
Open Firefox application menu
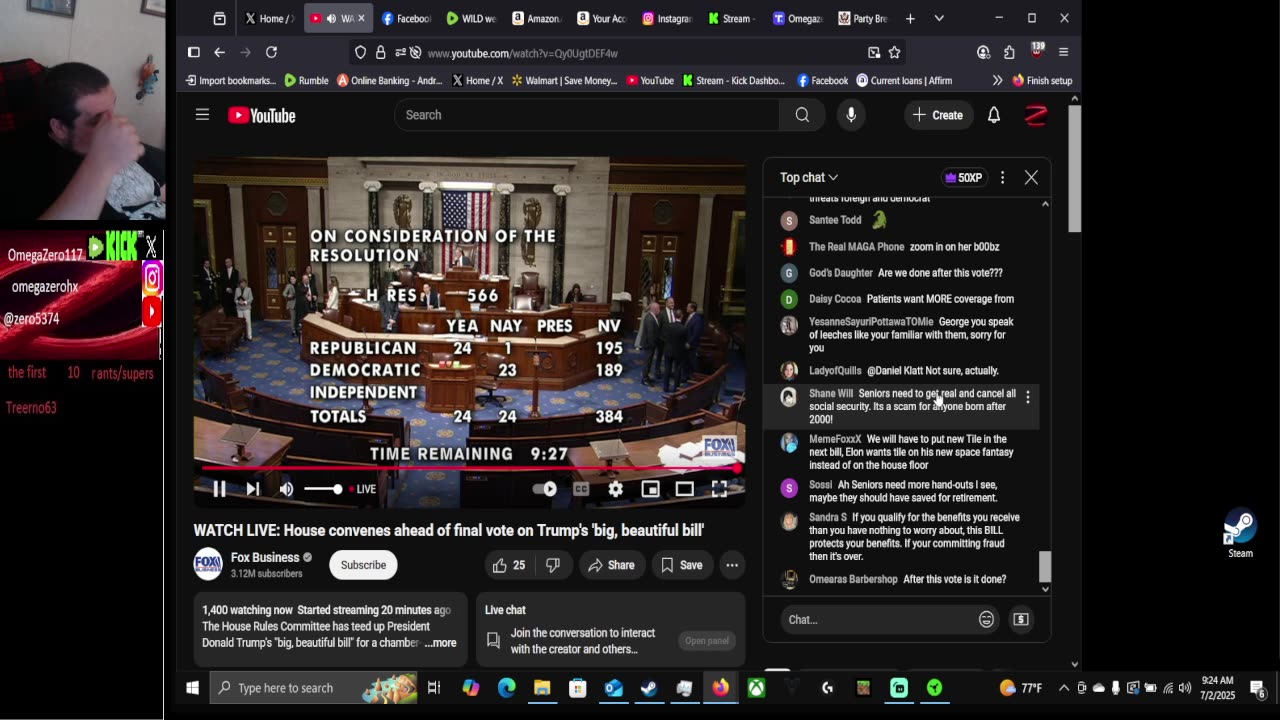point(1063,52)
